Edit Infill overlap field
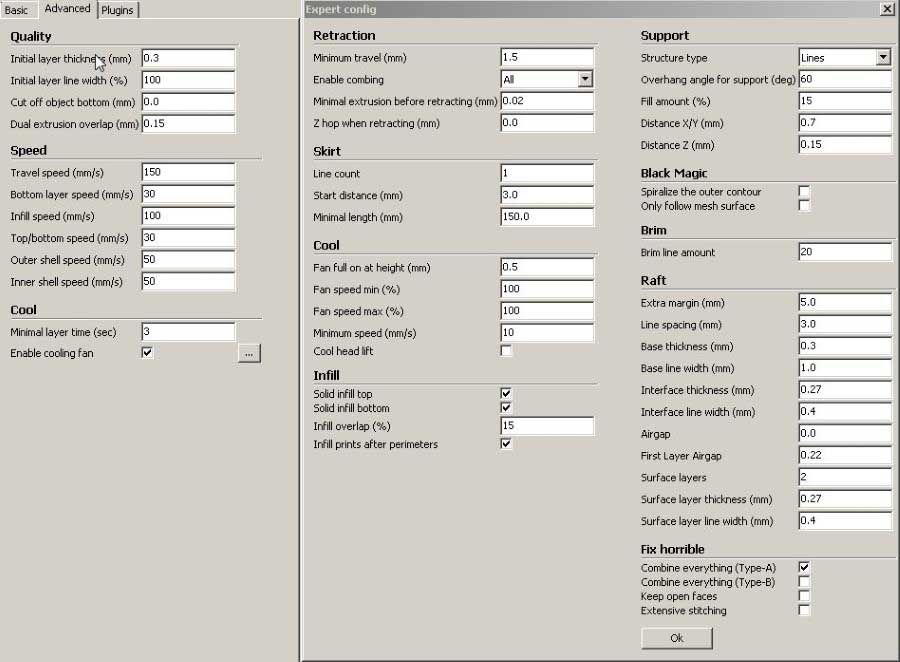 point(547,425)
